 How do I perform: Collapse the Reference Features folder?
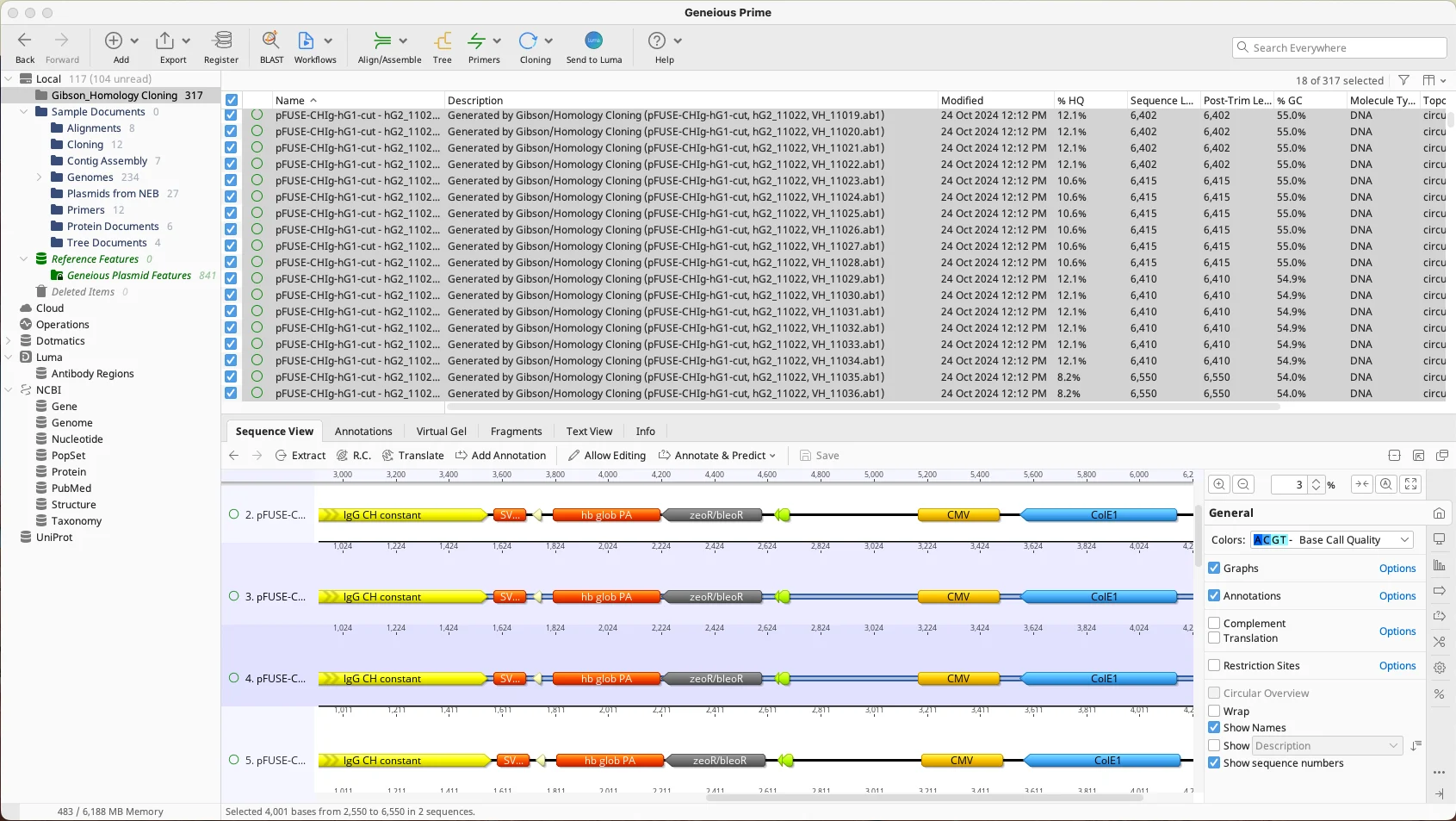click(x=24, y=259)
